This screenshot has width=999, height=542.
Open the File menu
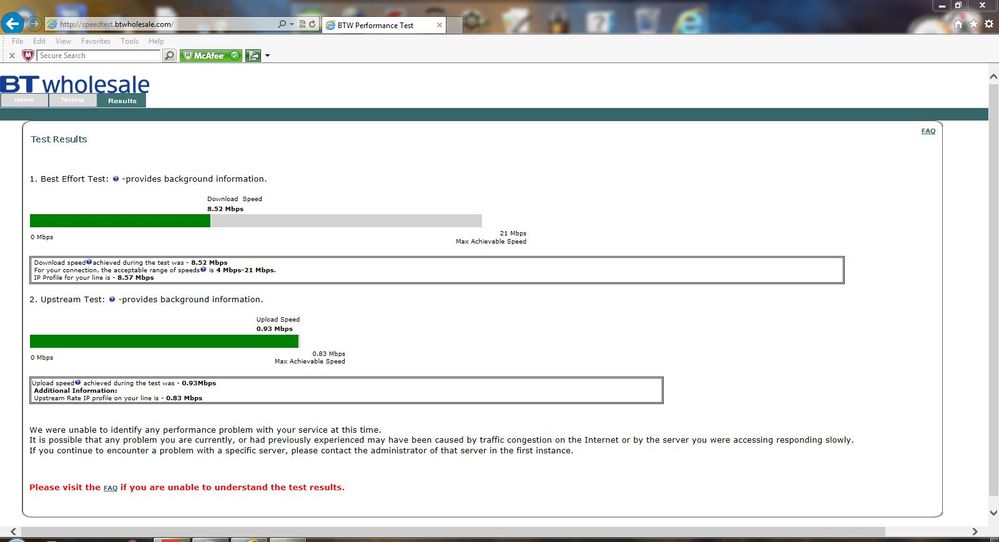pyautogui.click(x=17, y=41)
